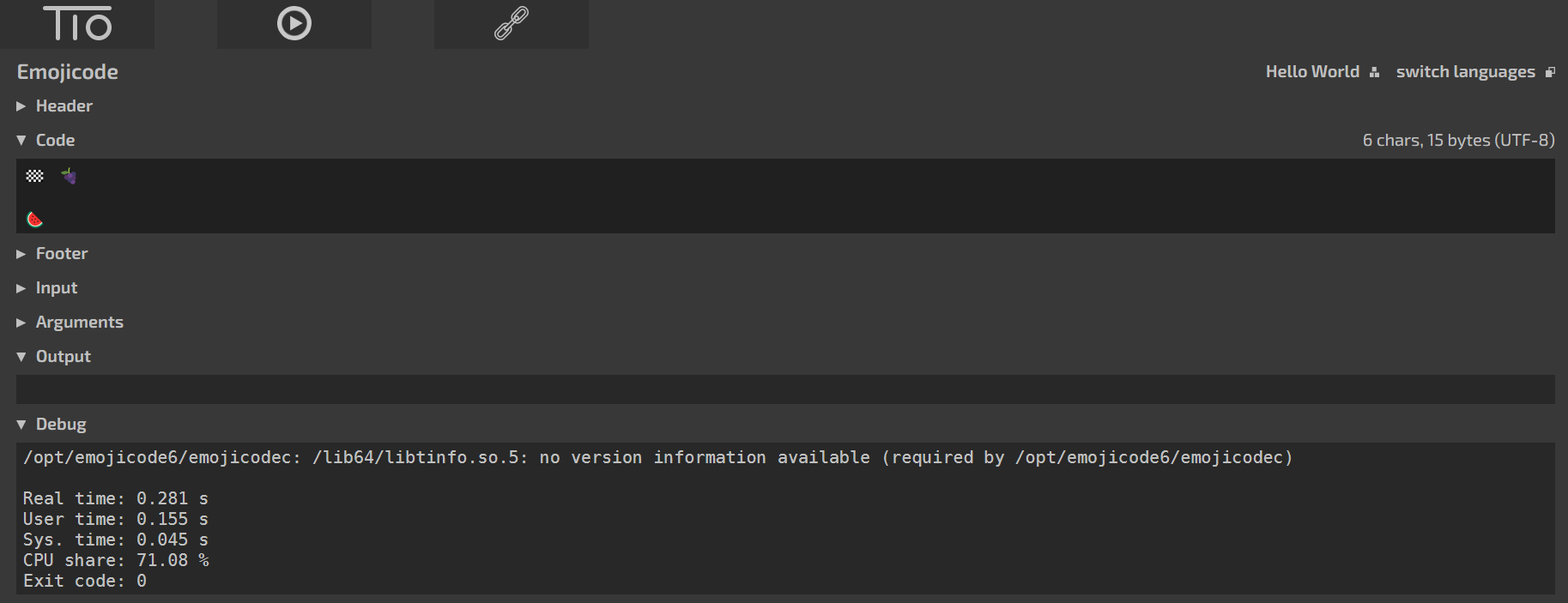
Task: Click the icon next to switch languages
Action: click(1550, 73)
